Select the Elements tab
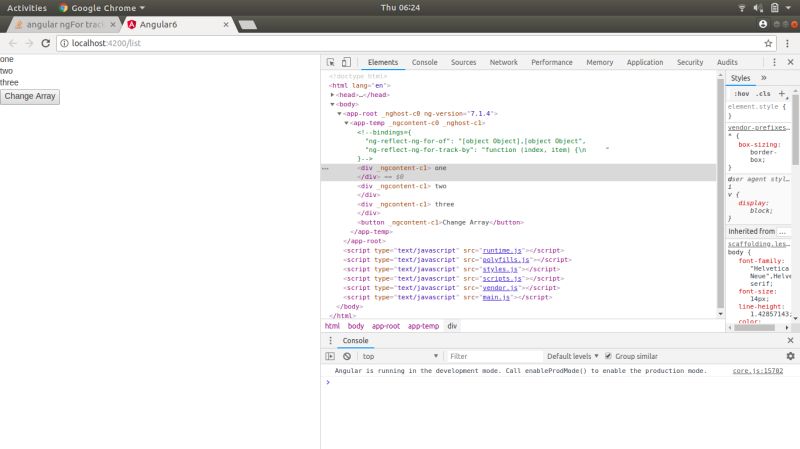 click(383, 62)
